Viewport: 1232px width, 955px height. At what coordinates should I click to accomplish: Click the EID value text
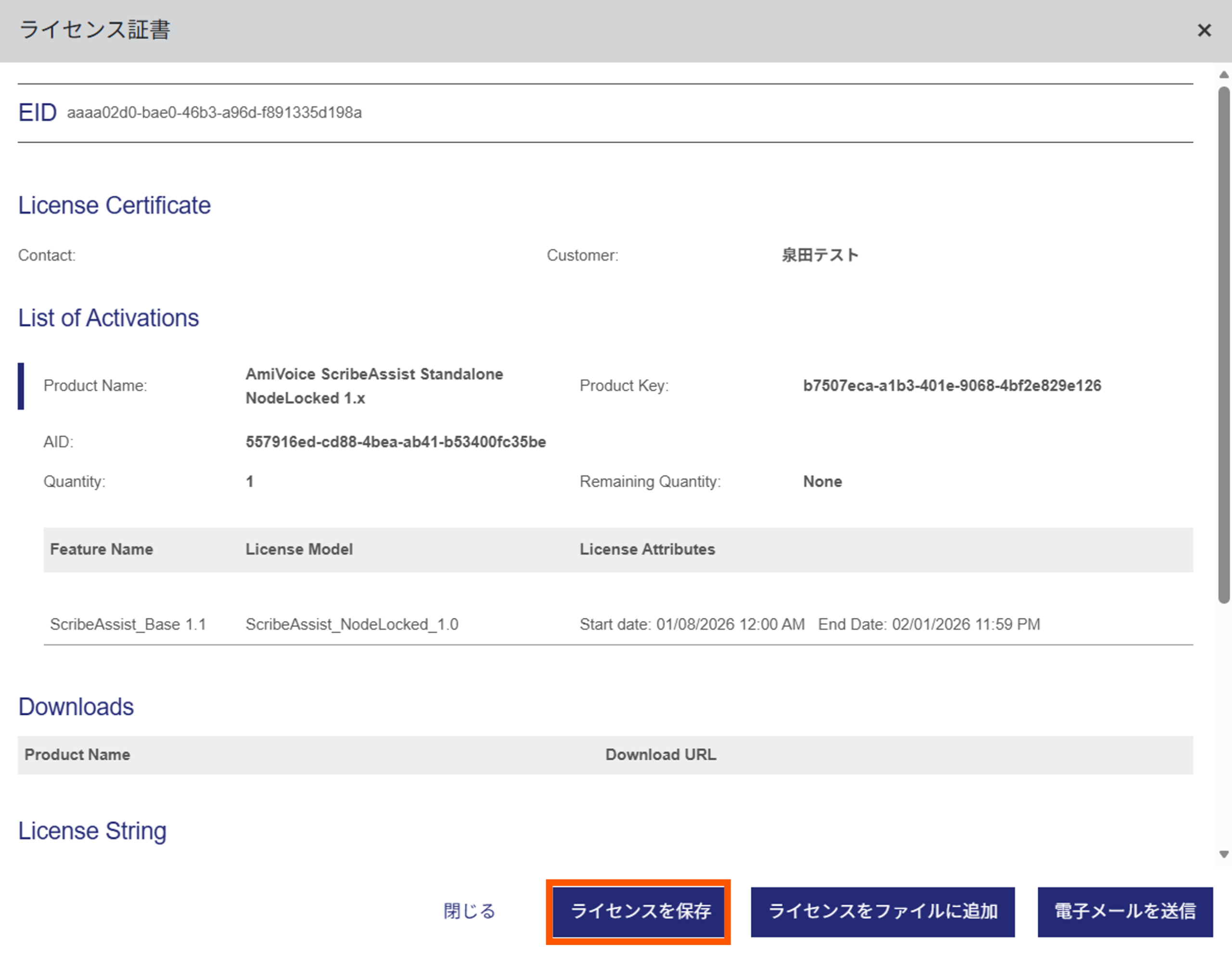214,113
